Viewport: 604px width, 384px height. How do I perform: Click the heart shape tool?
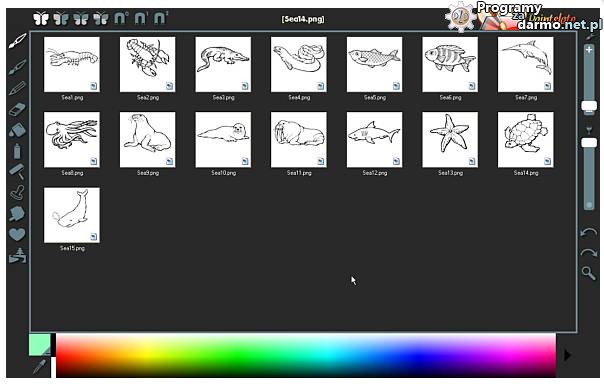tap(17, 234)
